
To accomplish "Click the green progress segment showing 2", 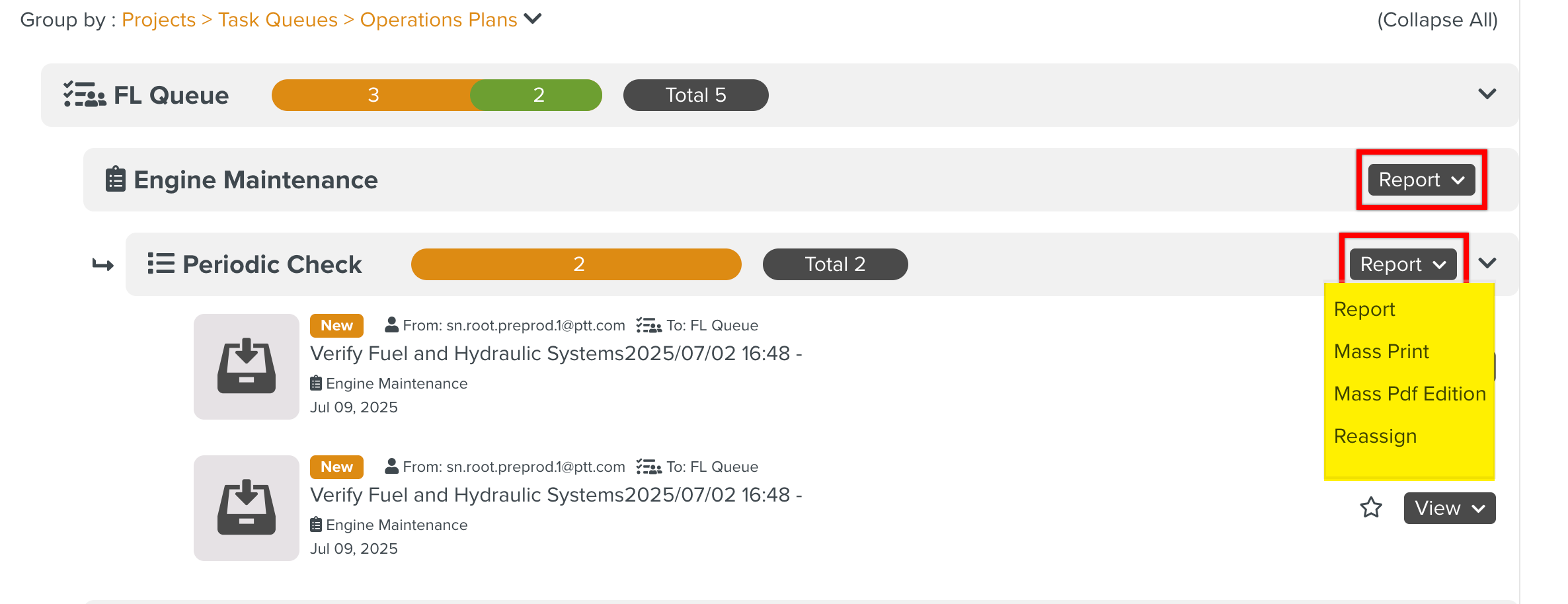I will click(x=537, y=95).
